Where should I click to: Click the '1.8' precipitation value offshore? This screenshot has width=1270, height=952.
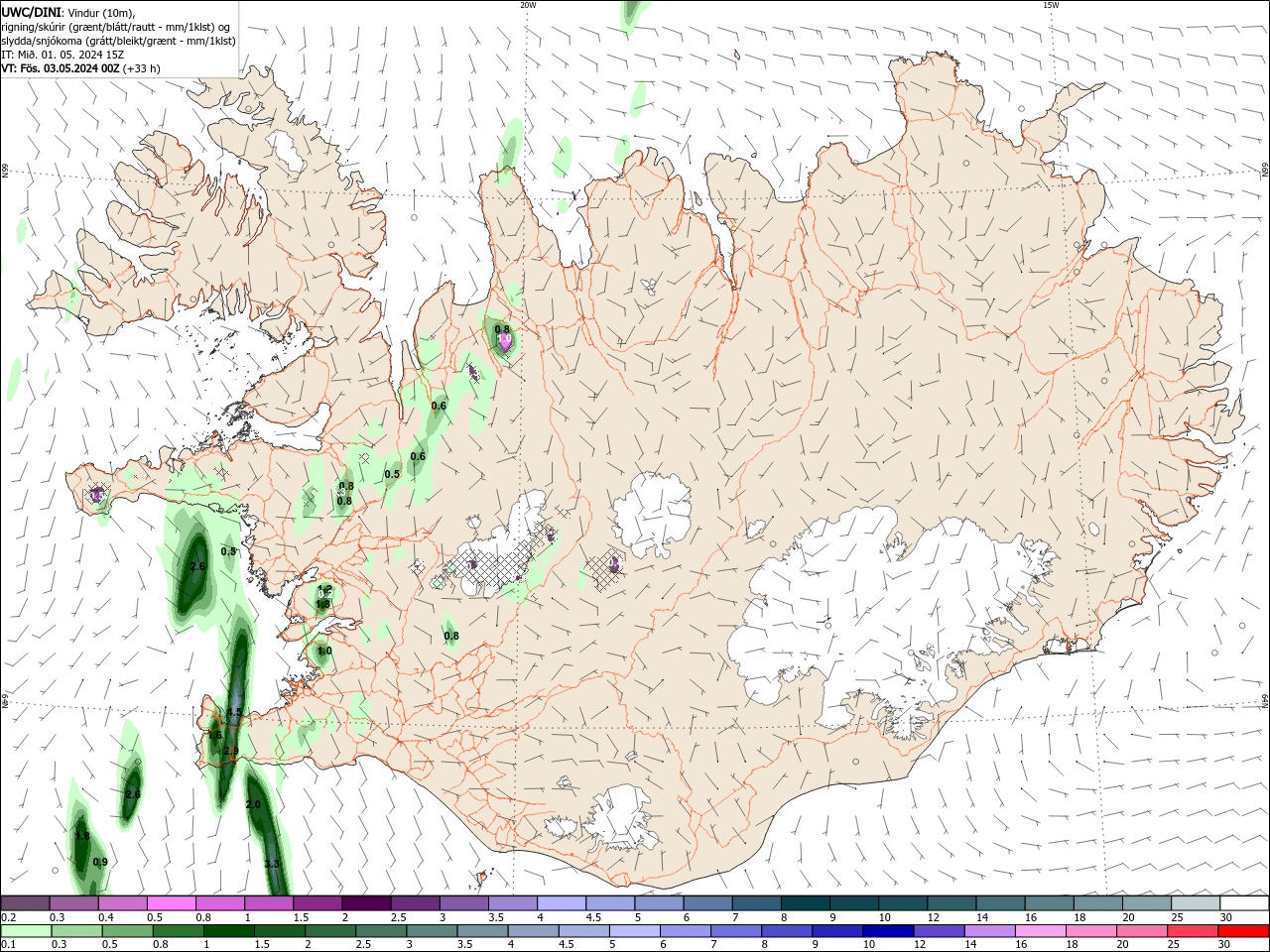click(82, 837)
